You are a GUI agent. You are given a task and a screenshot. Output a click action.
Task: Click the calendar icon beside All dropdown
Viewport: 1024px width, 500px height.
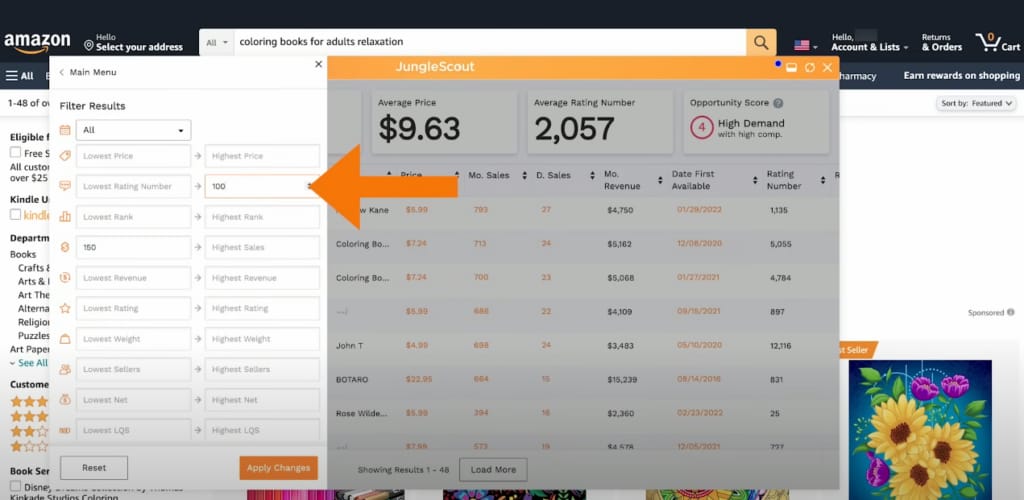pyautogui.click(x=65, y=130)
